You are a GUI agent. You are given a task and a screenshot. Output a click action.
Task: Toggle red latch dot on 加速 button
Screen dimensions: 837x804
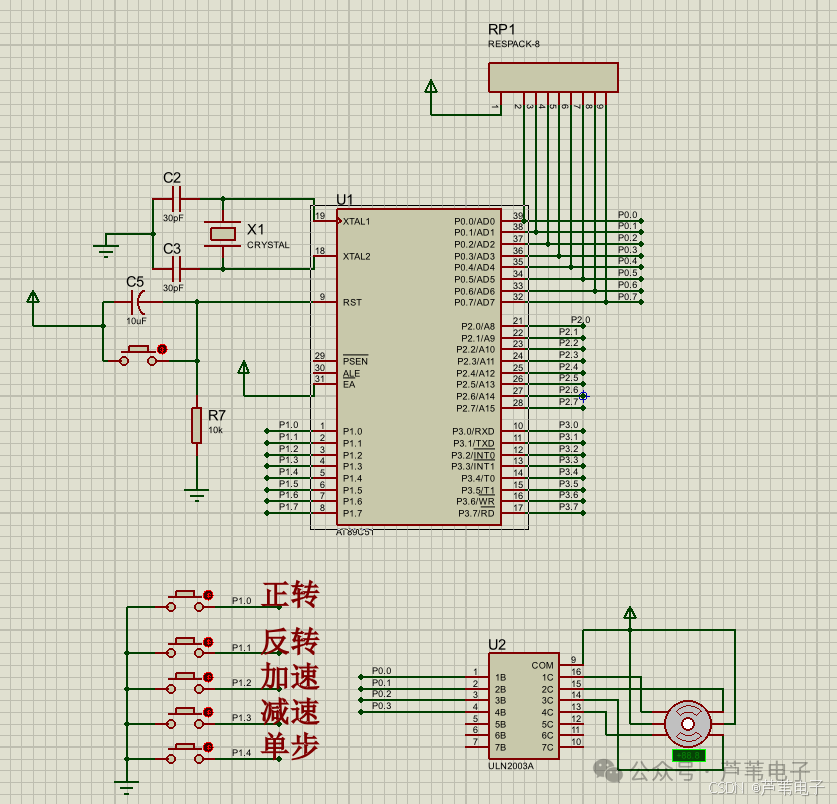point(208,677)
